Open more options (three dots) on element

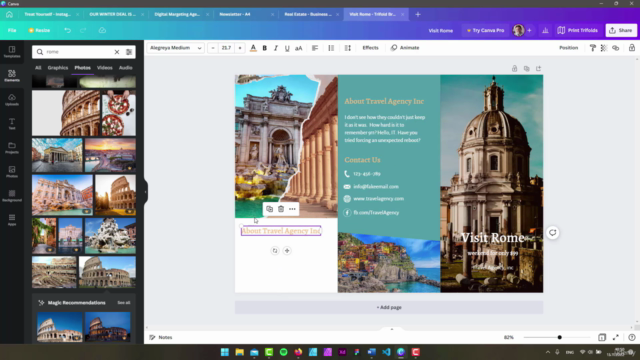tap(292, 209)
